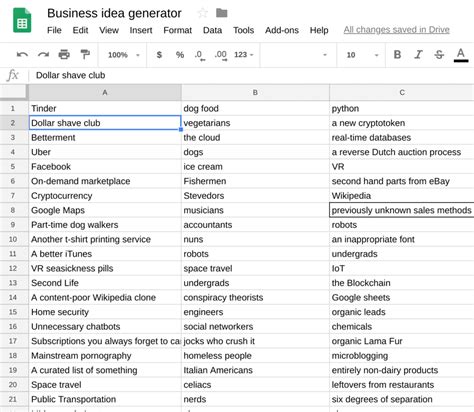This screenshot has height=412, width=474.
Task: Click cell containing previously unknown sales methods
Action: [x=402, y=210]
